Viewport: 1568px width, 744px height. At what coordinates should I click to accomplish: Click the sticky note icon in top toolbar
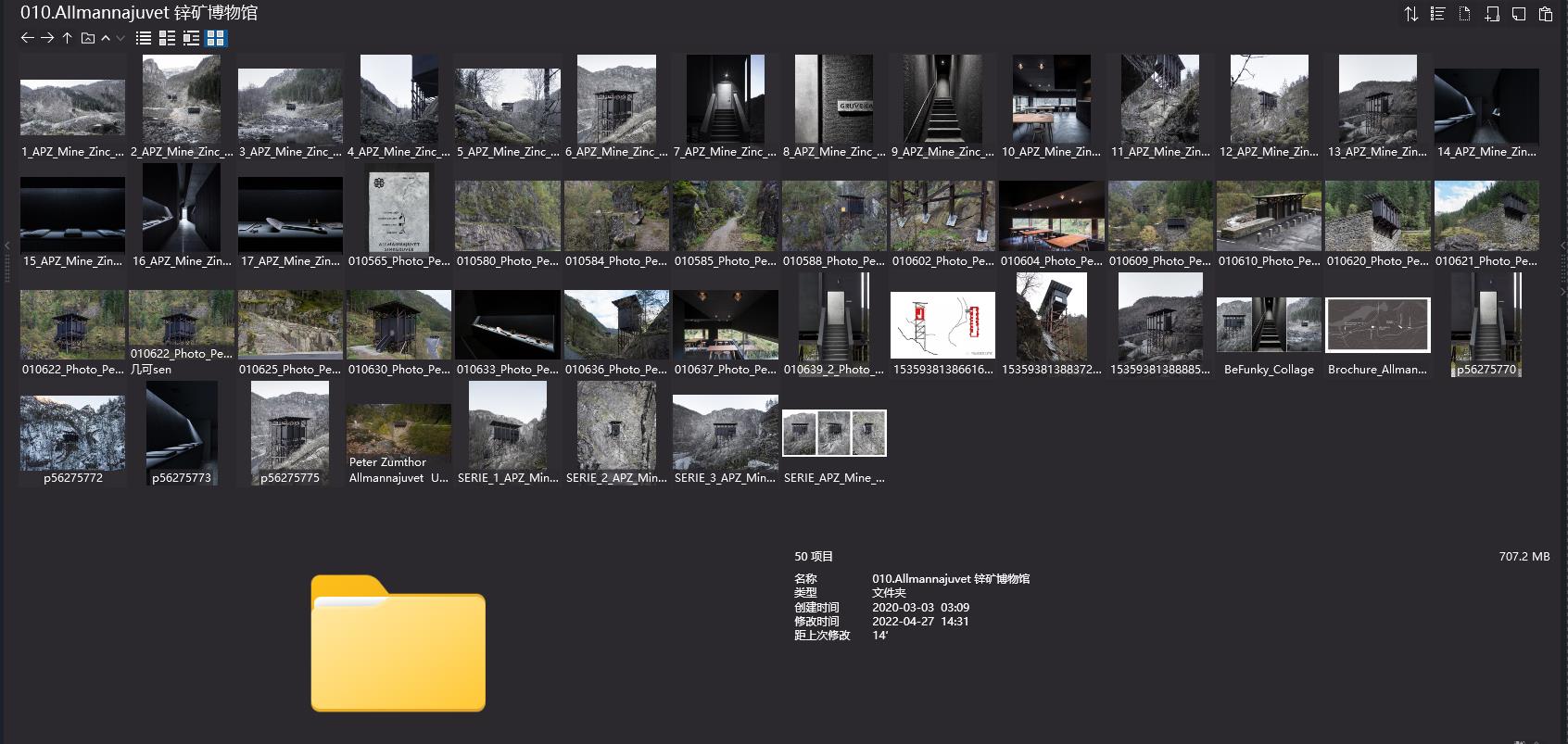1518,14
